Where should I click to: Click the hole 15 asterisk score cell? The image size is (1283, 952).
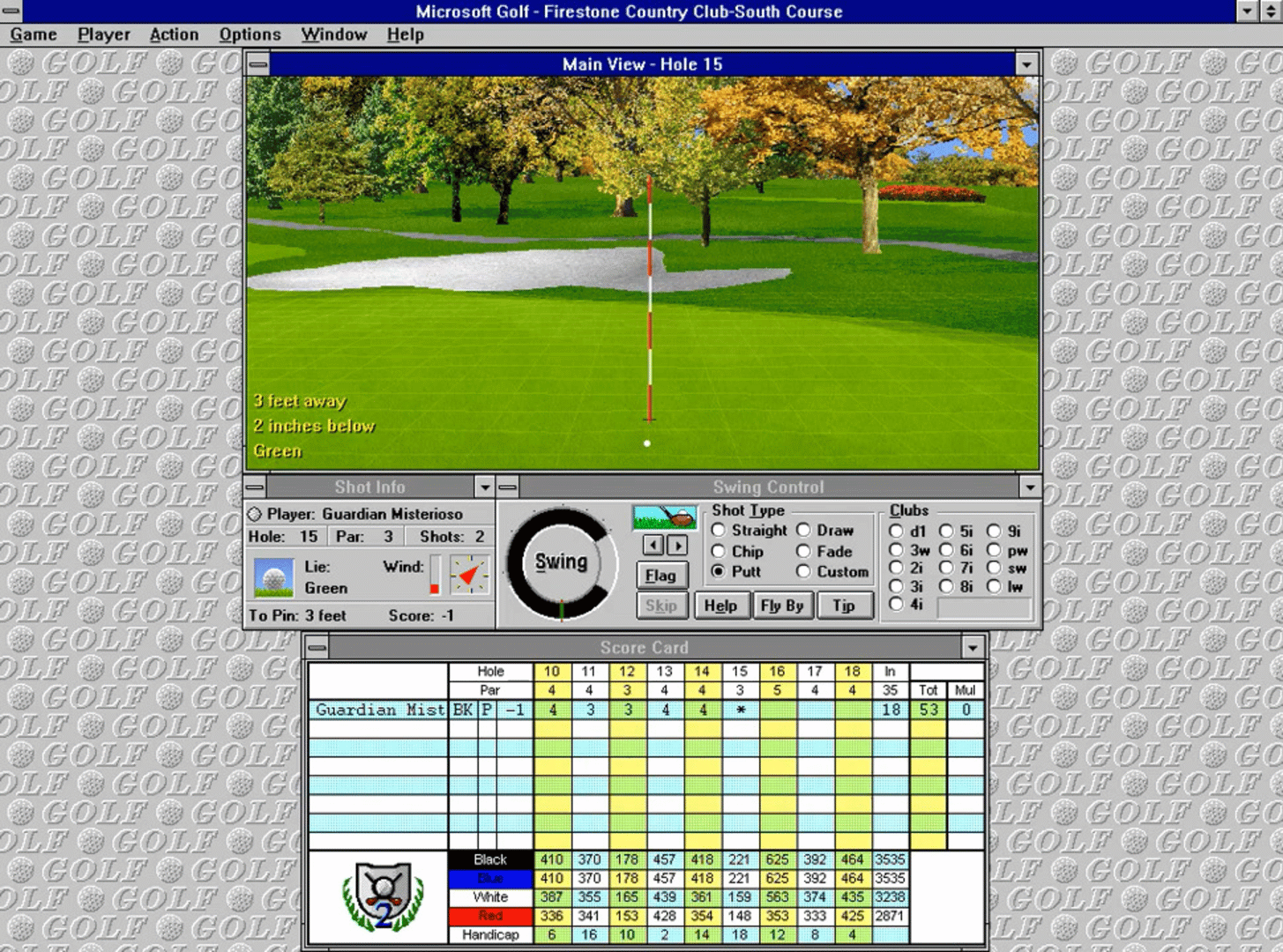tap(740, 710)
